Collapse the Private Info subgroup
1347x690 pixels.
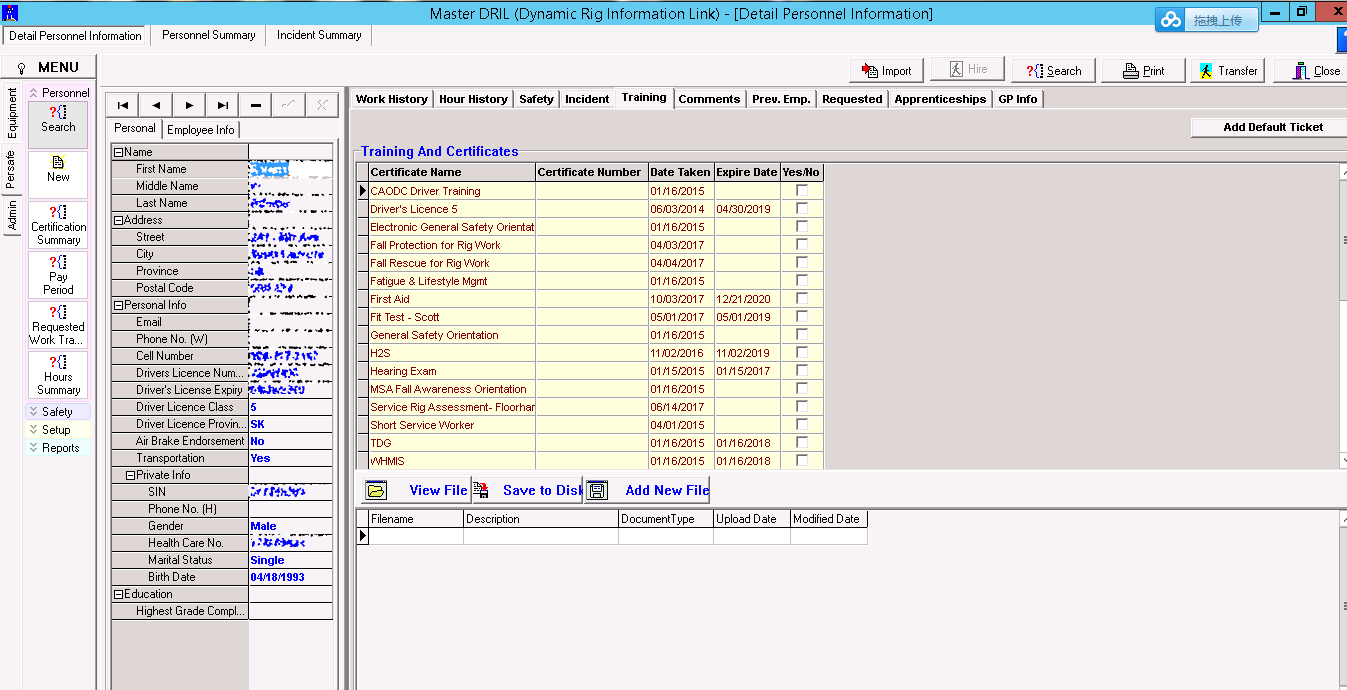pos(130,475)
